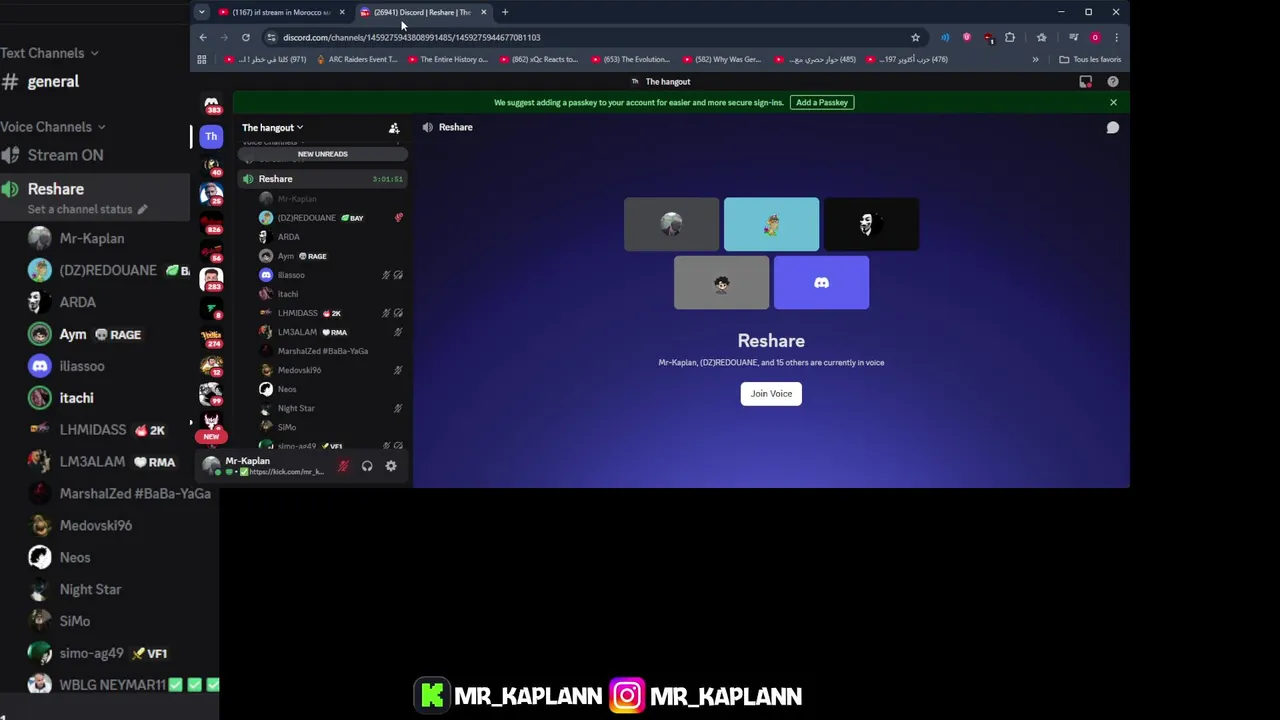Close the Discord Reshare tab
1280x720 pixels.
[x=484, y=12]
